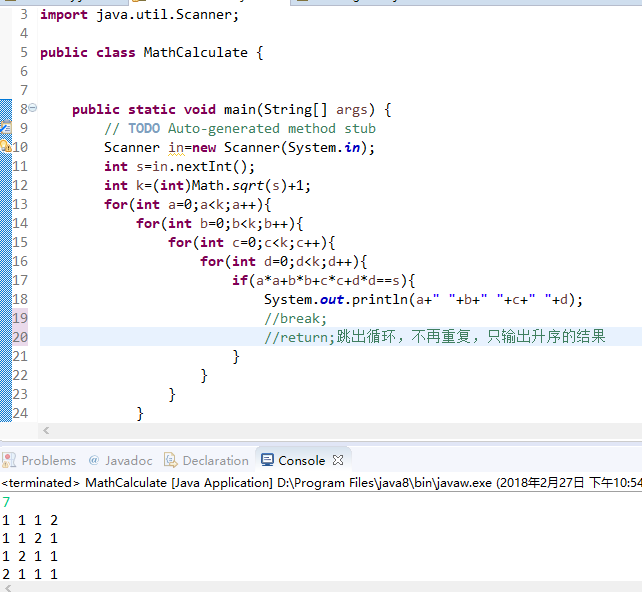Select the Console tab

[301, 461]
